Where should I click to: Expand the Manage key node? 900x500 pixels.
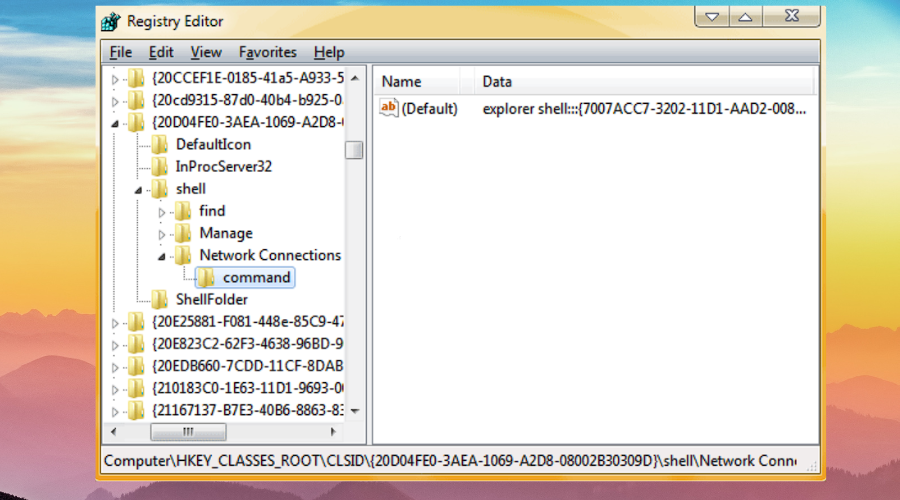point(162,234)
